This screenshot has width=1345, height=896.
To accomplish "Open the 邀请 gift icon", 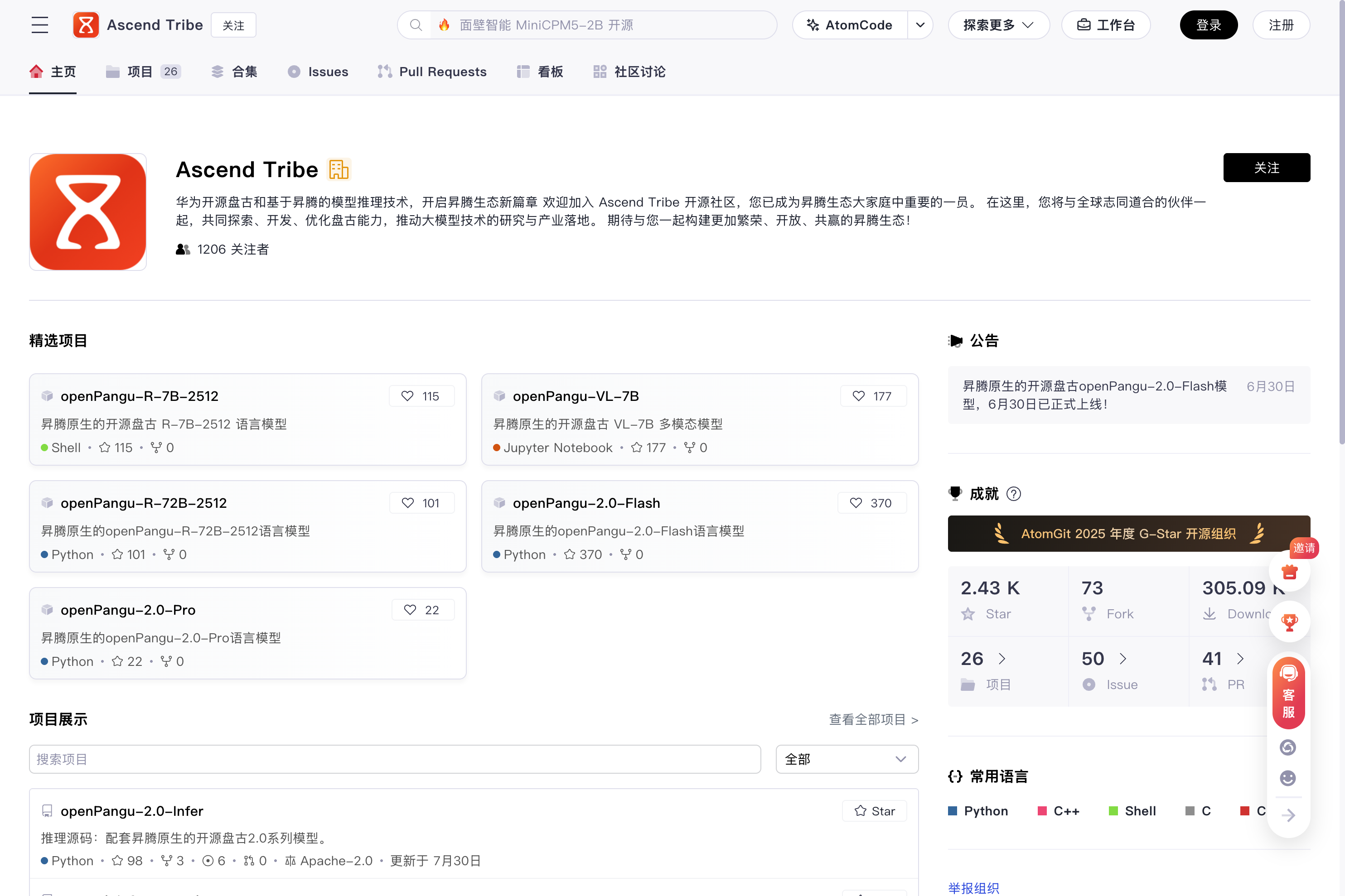I will (1289, 571).
